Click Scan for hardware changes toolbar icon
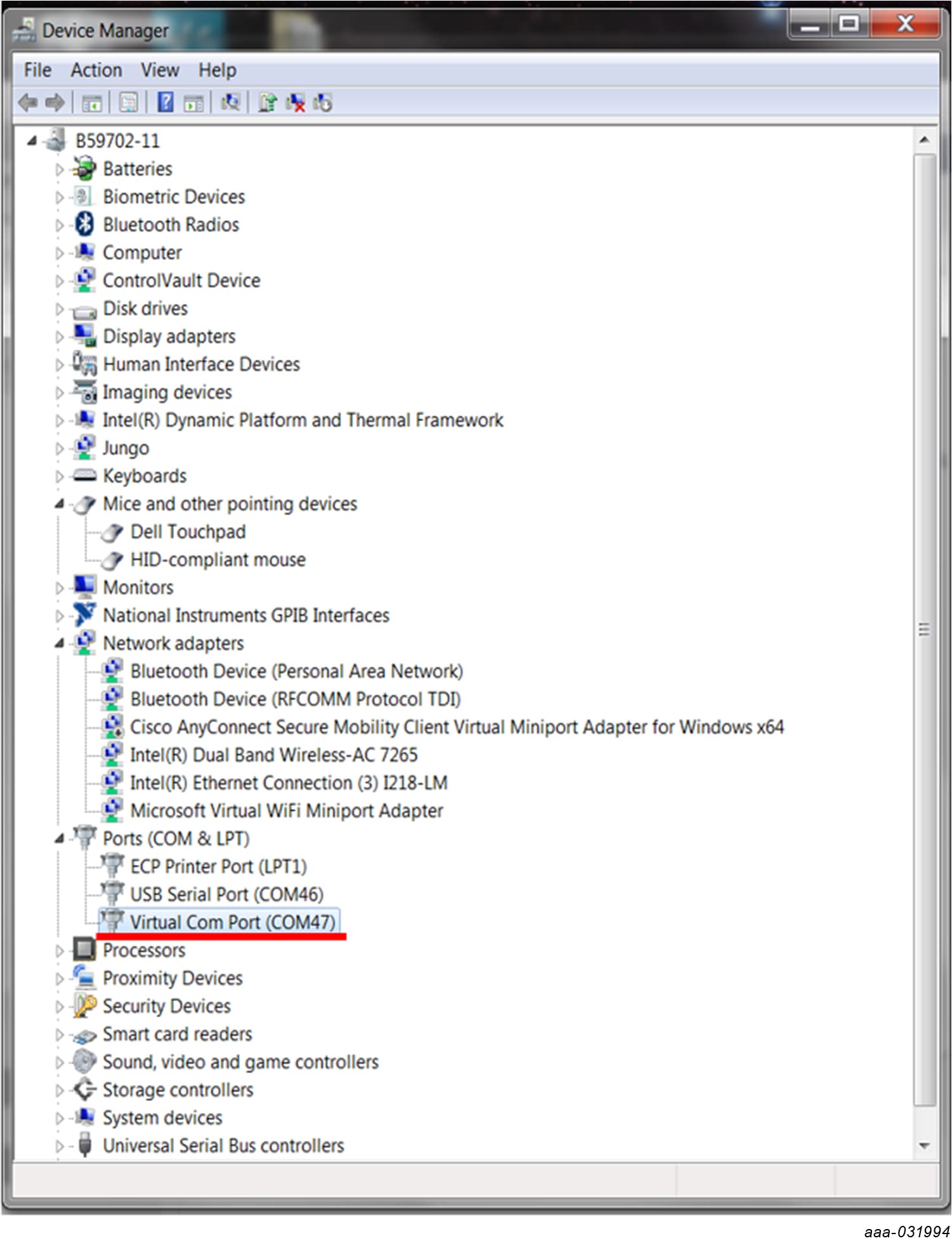Viewport: 952px width, 1243px height. [x=230, y=102]
